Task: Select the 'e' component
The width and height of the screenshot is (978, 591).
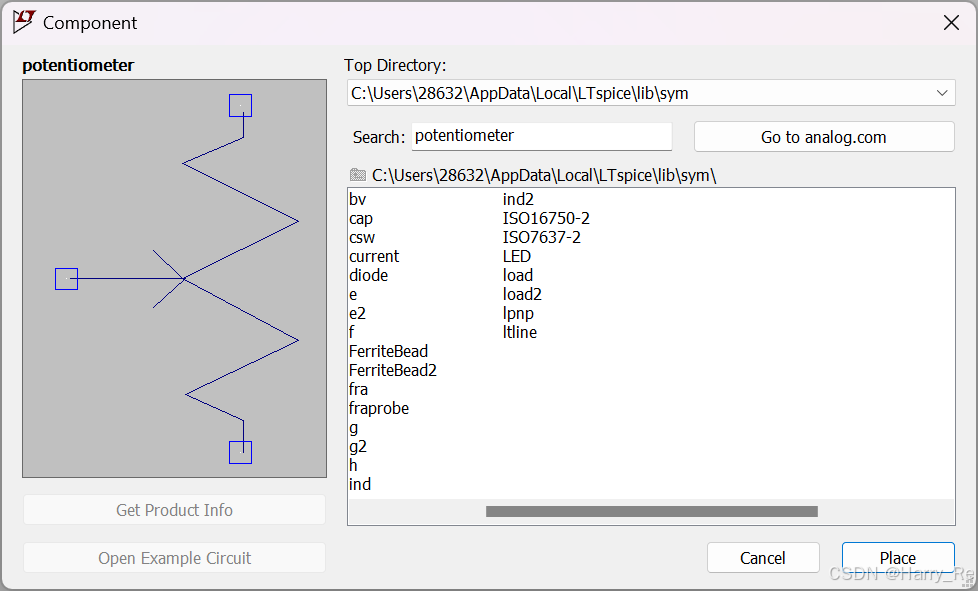Action: point(353,294)
